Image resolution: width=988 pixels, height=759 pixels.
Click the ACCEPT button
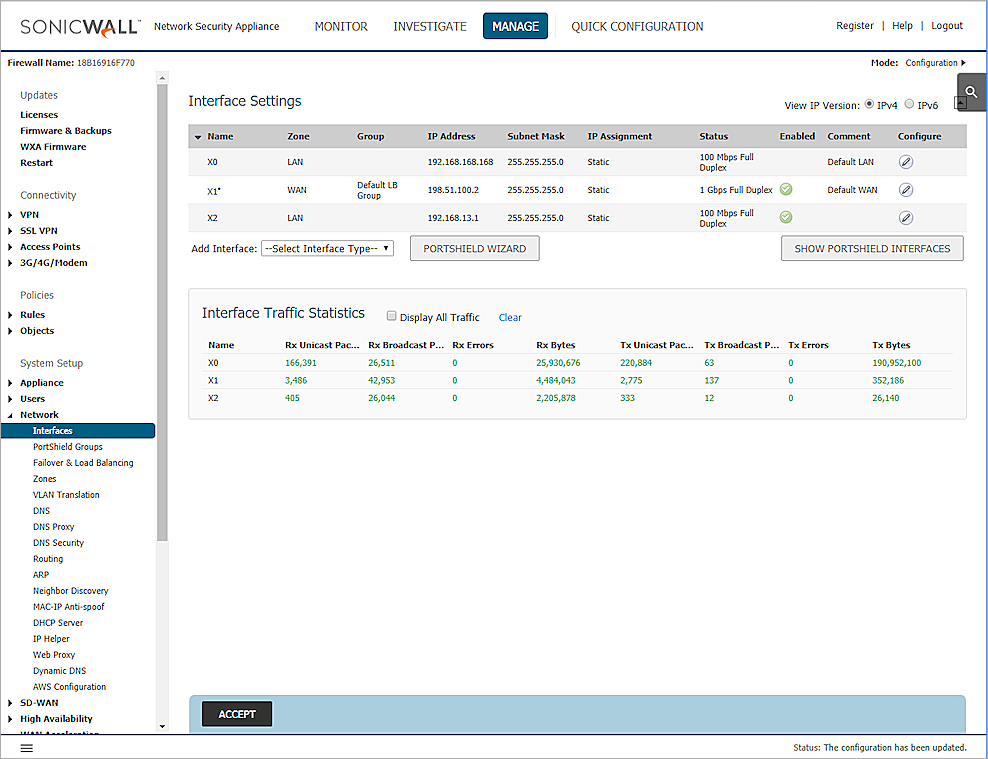pos(236,713)
